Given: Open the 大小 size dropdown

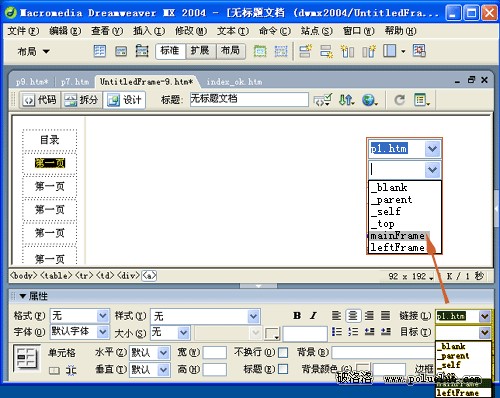Looking at the screenshot, I should (x=183, y=332).
